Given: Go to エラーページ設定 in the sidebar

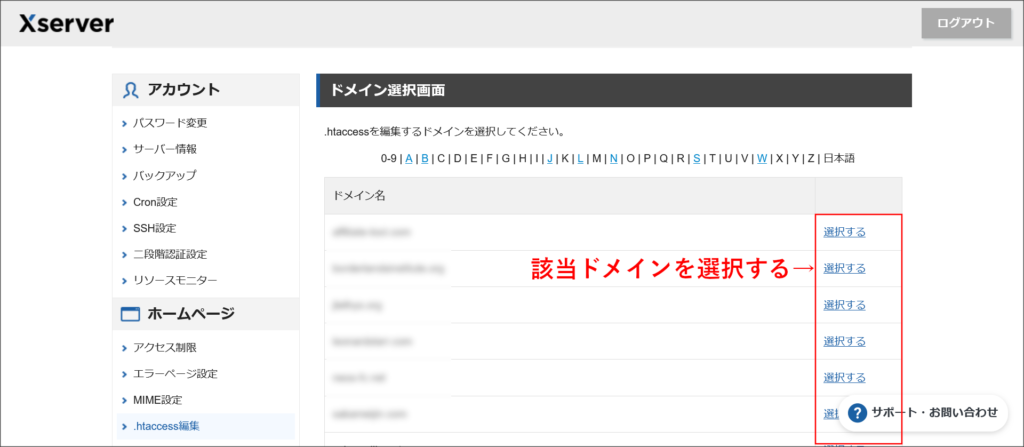Looking at the screenshot, I should click(175, 373).
